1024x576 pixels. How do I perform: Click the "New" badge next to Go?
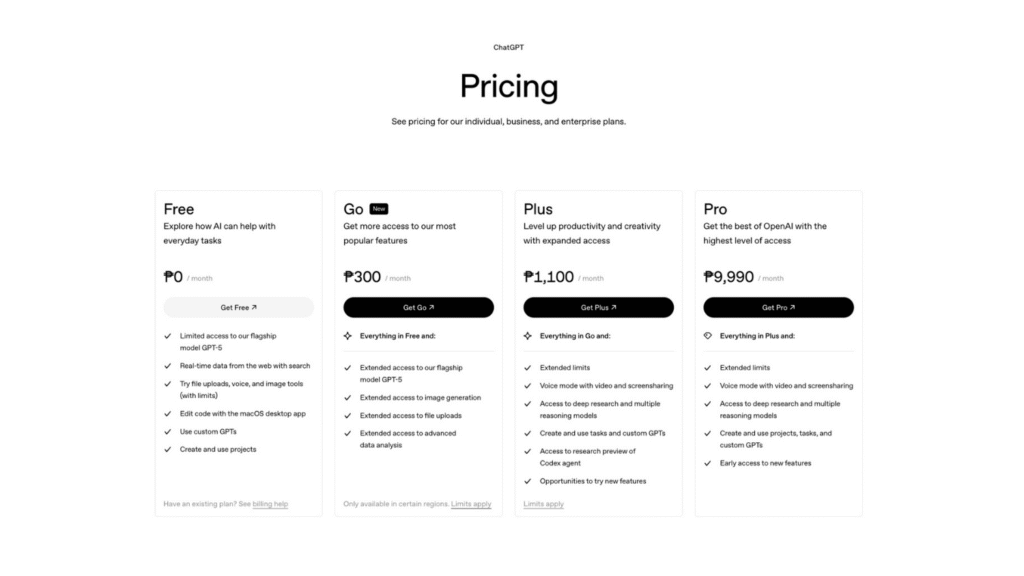tap(379, 209)
